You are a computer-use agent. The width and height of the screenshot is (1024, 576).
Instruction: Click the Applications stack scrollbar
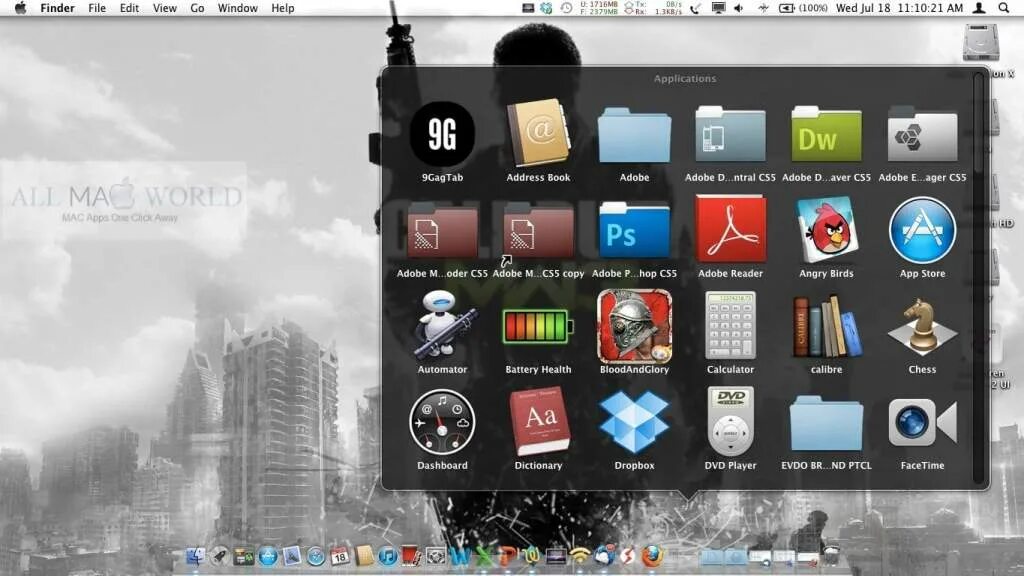tap(978, 277)
